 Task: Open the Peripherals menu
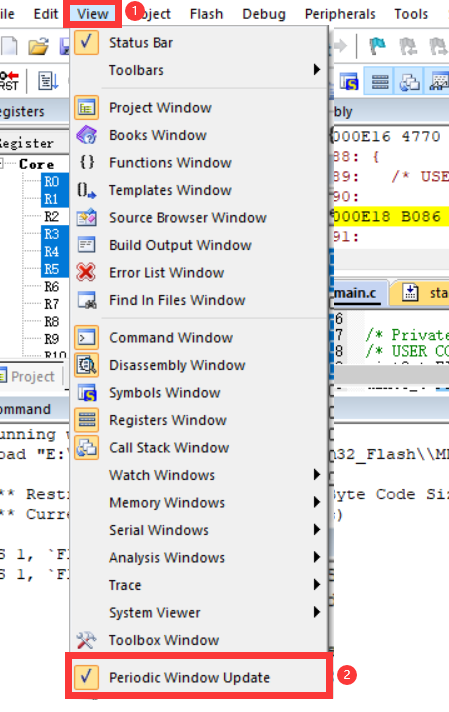pyautogui.click(x=340, y=14)
